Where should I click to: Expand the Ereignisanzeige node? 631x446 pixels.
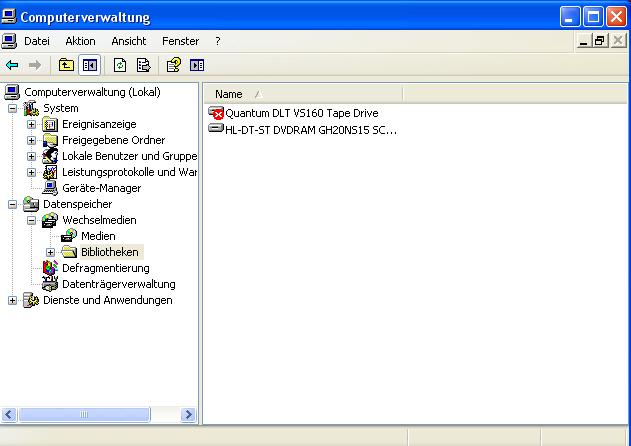(x=31, y=124)
